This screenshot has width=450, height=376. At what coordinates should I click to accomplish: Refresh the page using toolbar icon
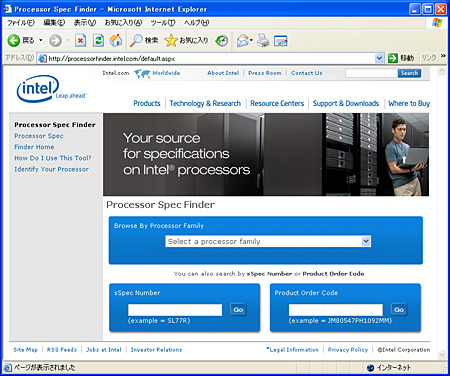pyautogui.click(x=98, y=41)
